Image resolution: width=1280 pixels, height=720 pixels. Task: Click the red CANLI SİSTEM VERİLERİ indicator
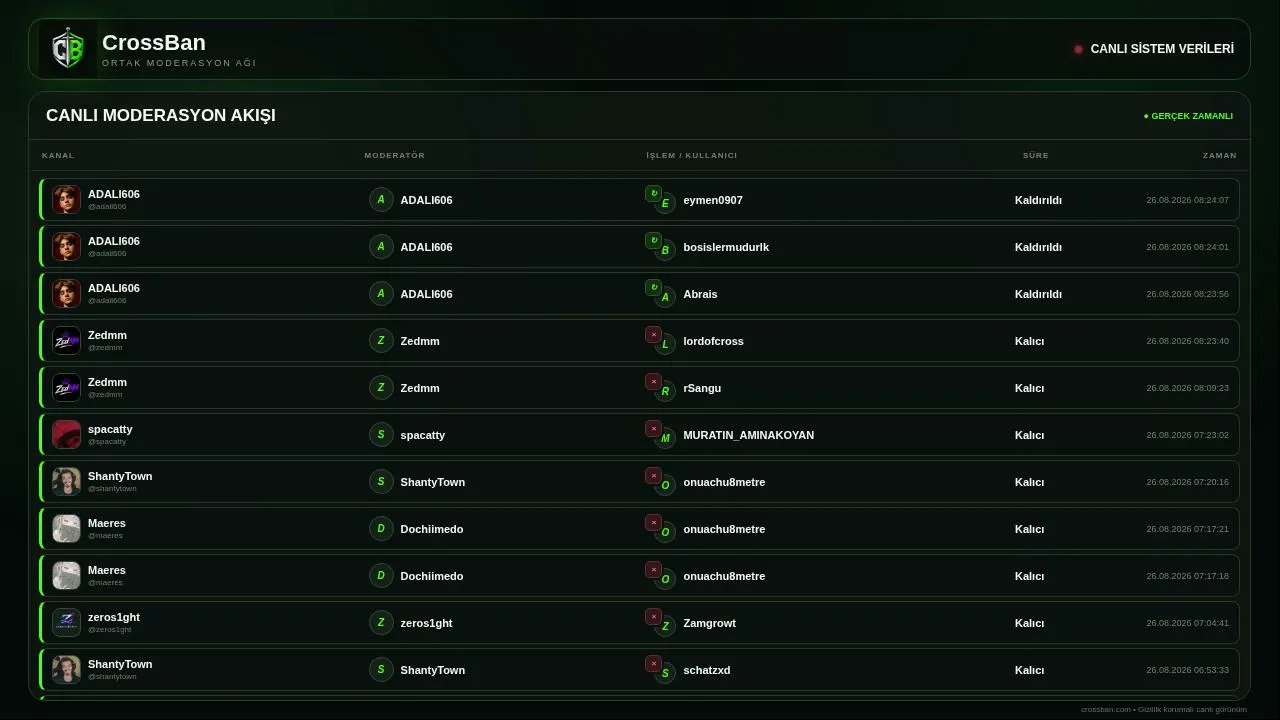pos(1078,49)
